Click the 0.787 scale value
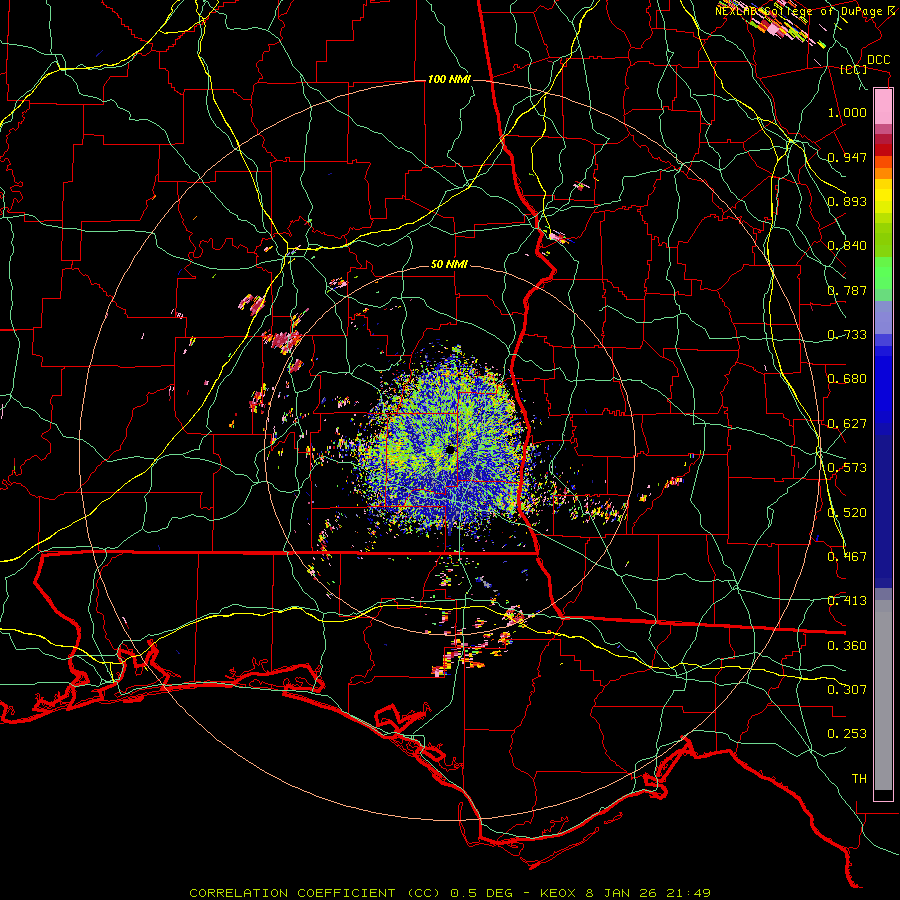Screen dimensions: 900x900 click(x=847, y=290)
